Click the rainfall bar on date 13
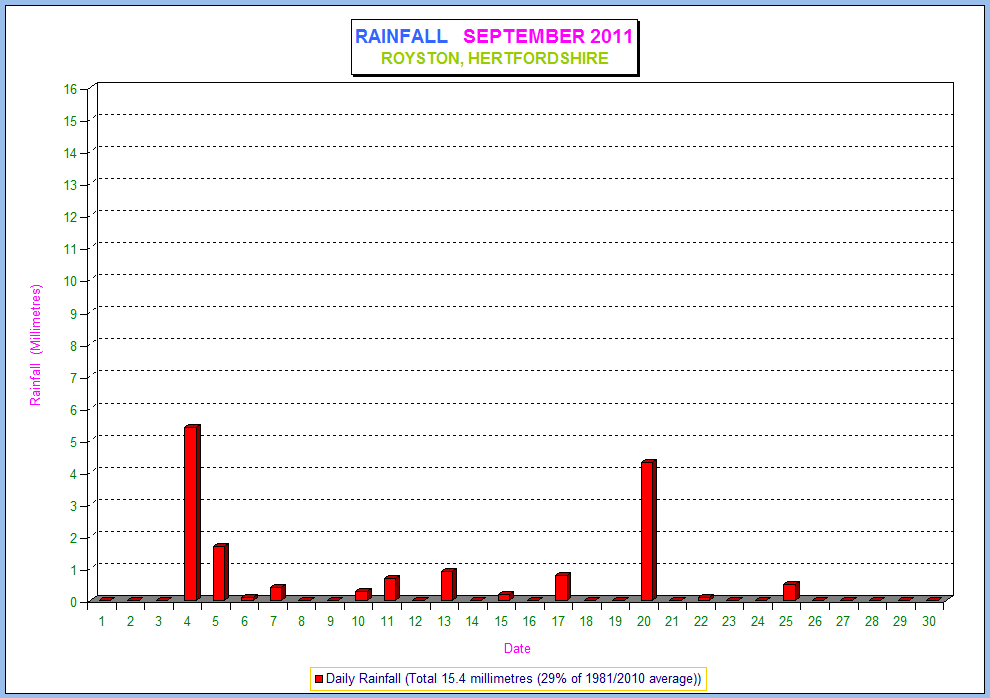This screenshot has height=698, width=990. tap(448, 585)
